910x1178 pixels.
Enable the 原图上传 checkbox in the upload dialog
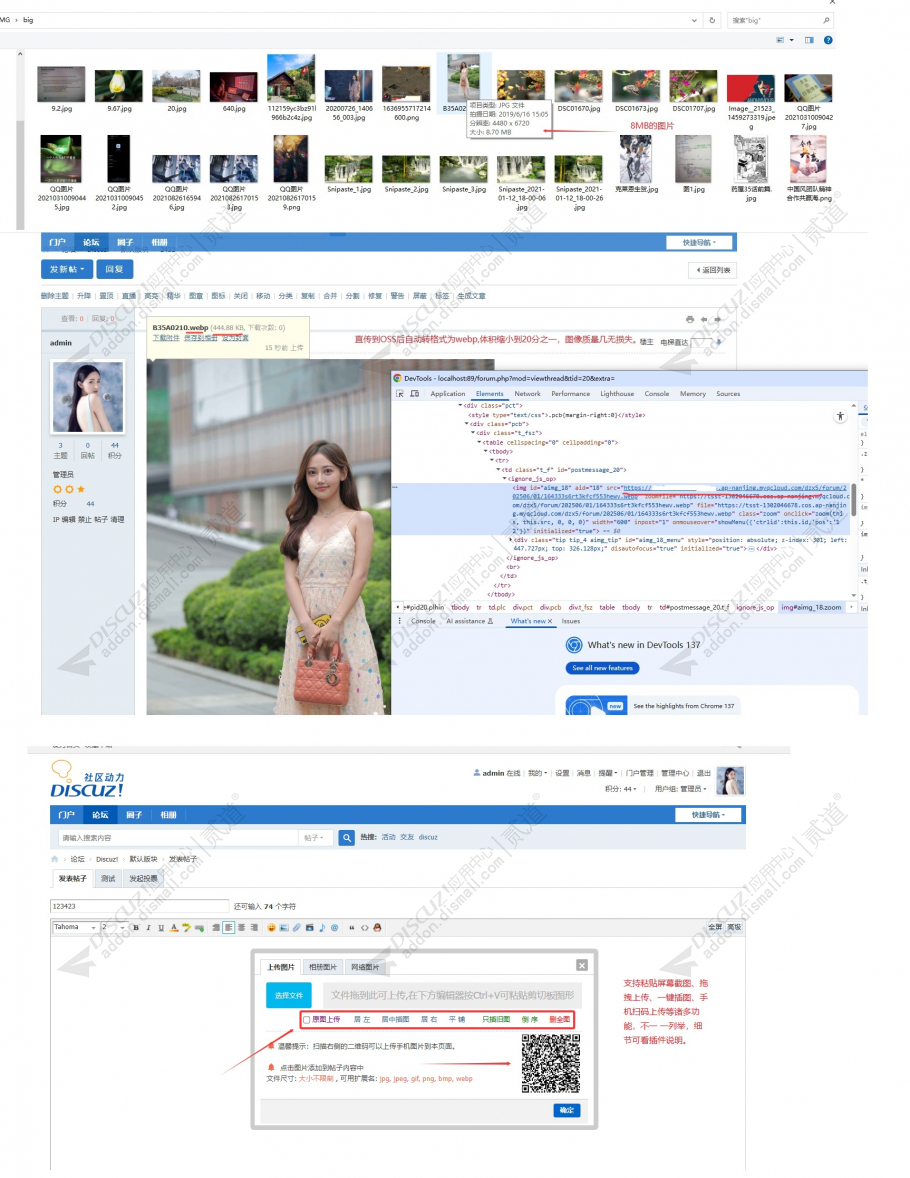[305, 1018]
